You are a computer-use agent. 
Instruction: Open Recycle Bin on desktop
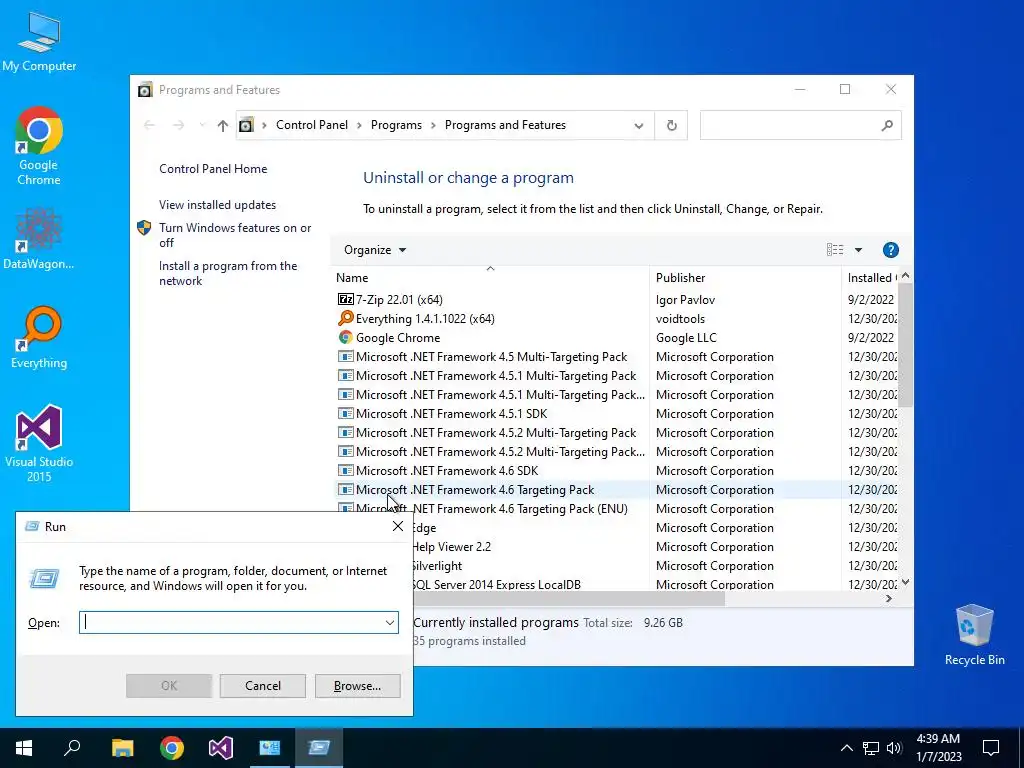[x=974, y=635]
